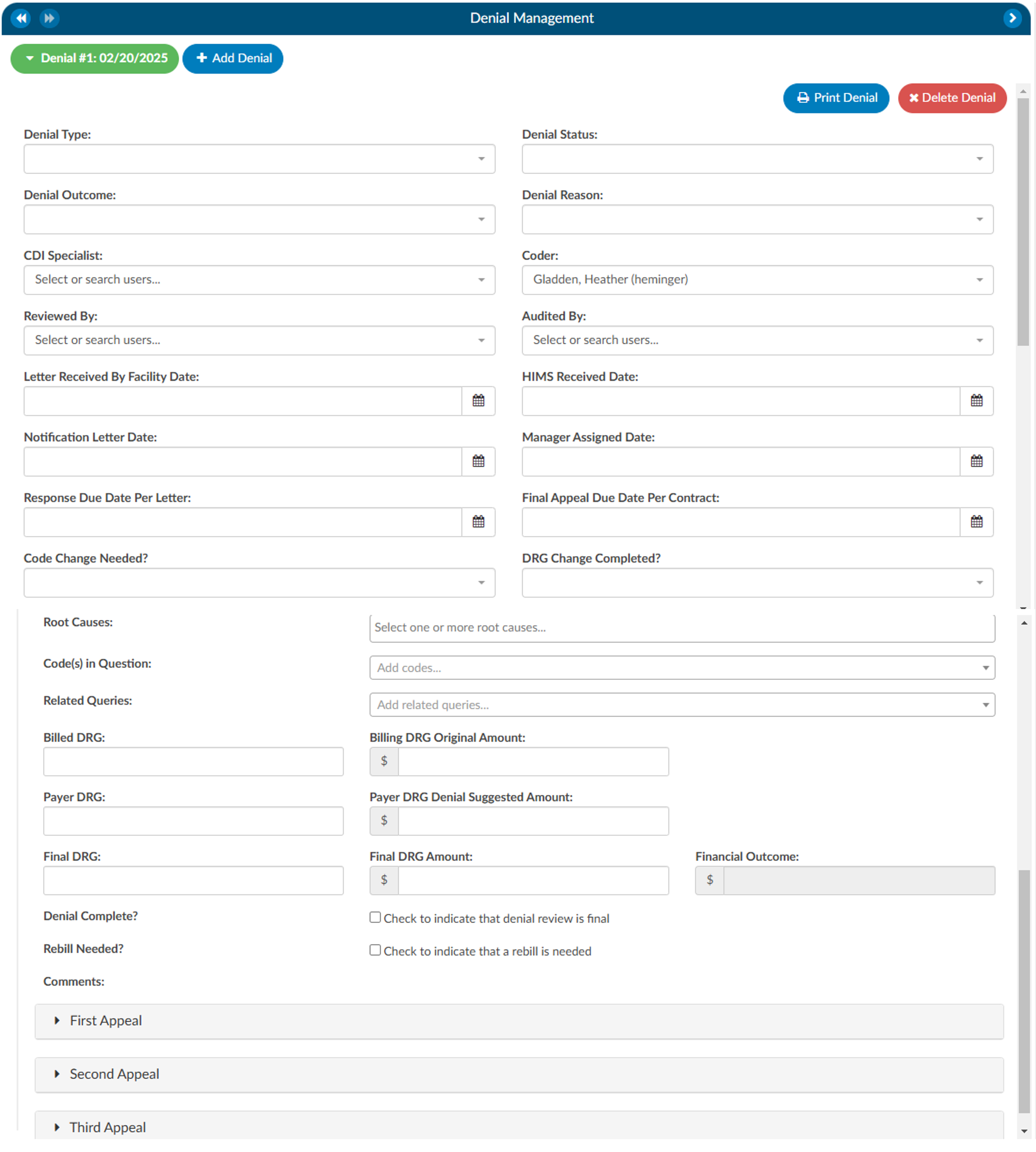
Task: Click the right chevron icon in header
Action: click(1012, 18)
